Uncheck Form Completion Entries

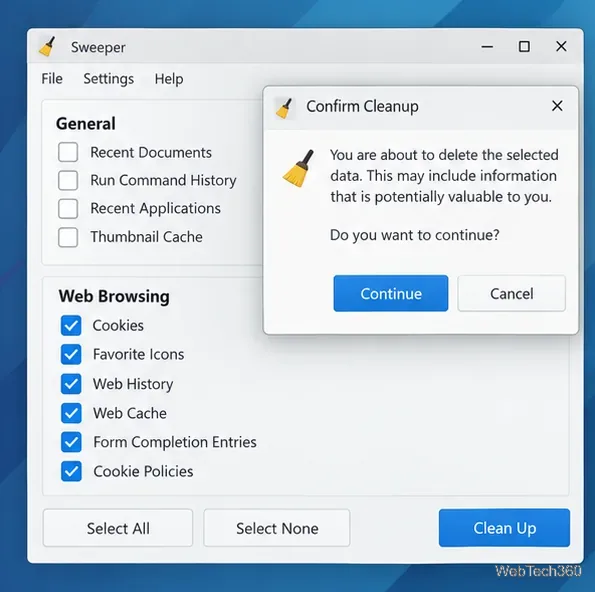point(71,442)
